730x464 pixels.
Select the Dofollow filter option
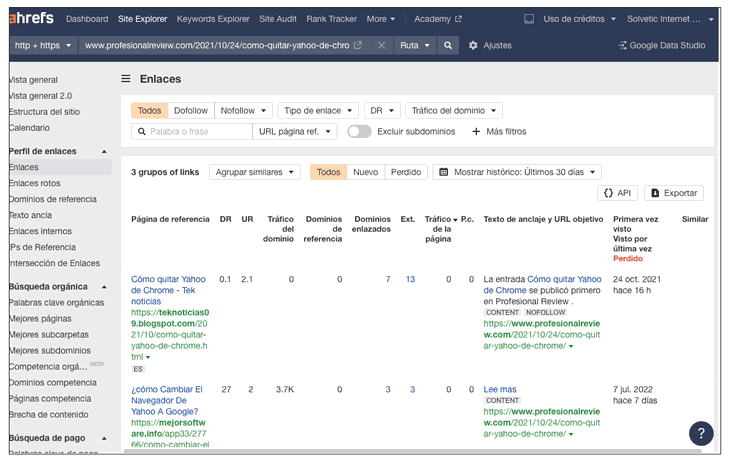click(190, 111)
